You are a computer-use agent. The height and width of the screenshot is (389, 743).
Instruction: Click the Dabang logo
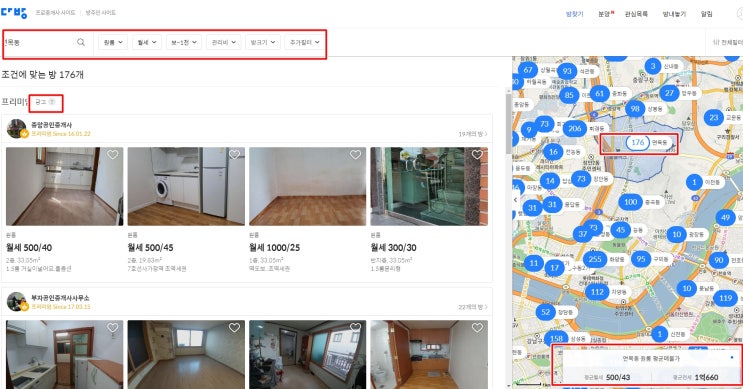coord(14,12)
